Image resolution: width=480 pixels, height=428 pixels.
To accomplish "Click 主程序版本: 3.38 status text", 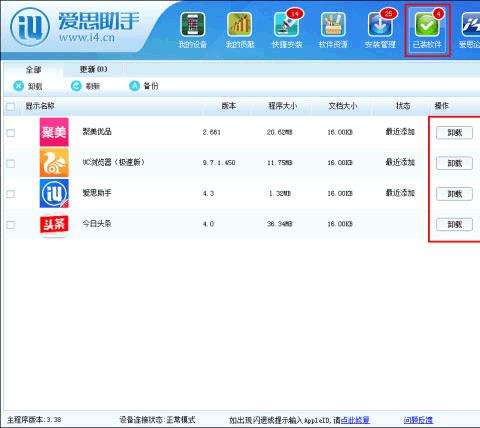I will [x=34, y=420].
